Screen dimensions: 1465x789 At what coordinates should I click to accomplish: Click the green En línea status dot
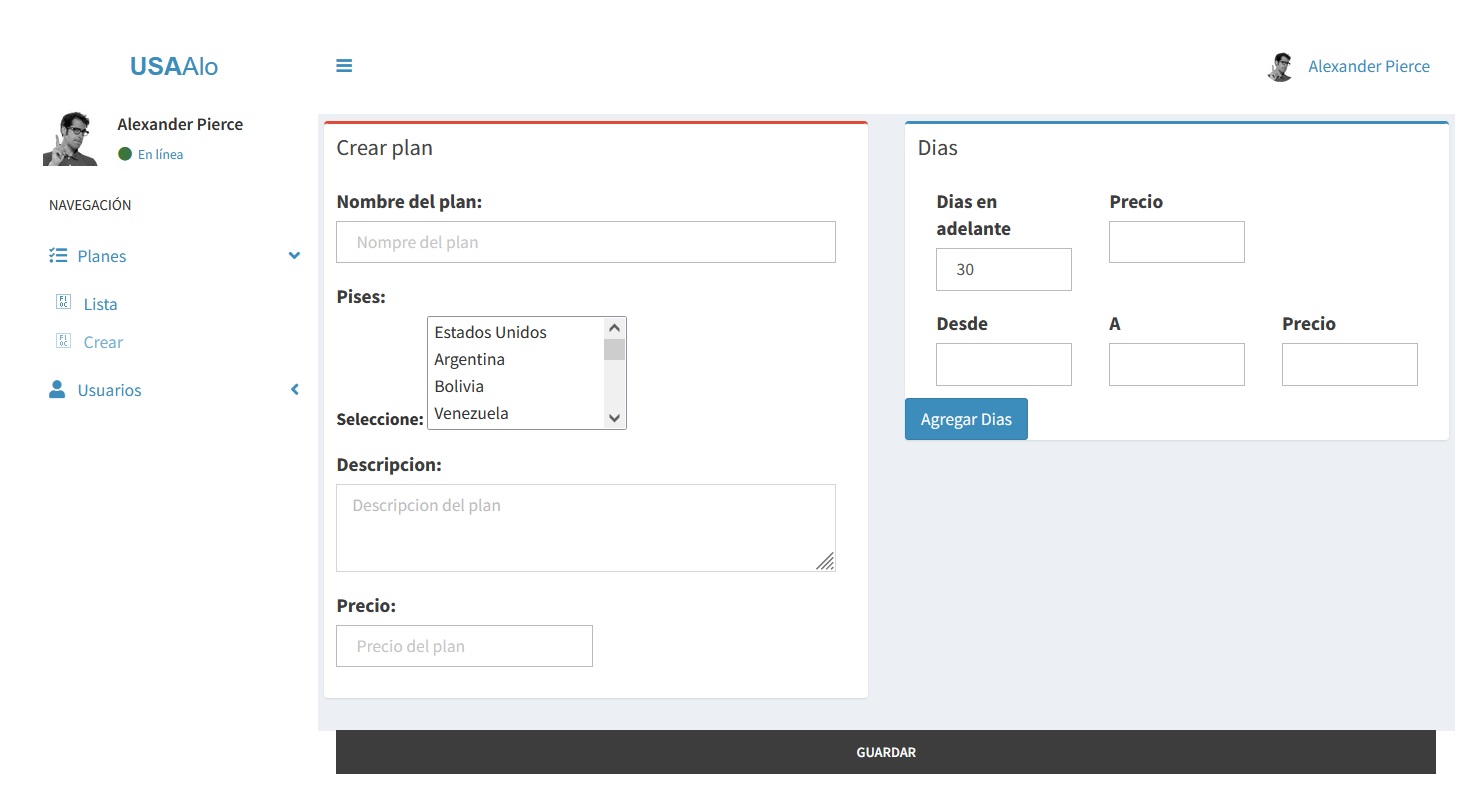point(125,154)
